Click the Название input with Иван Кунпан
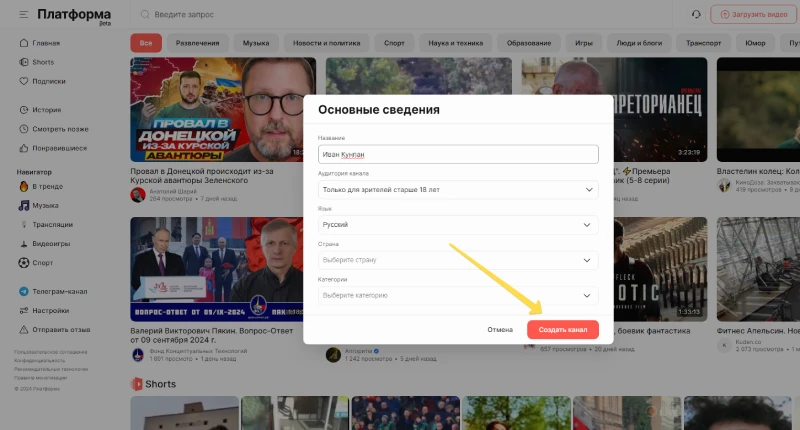This screenshot has height=430, width=800. tap(458, 154)
